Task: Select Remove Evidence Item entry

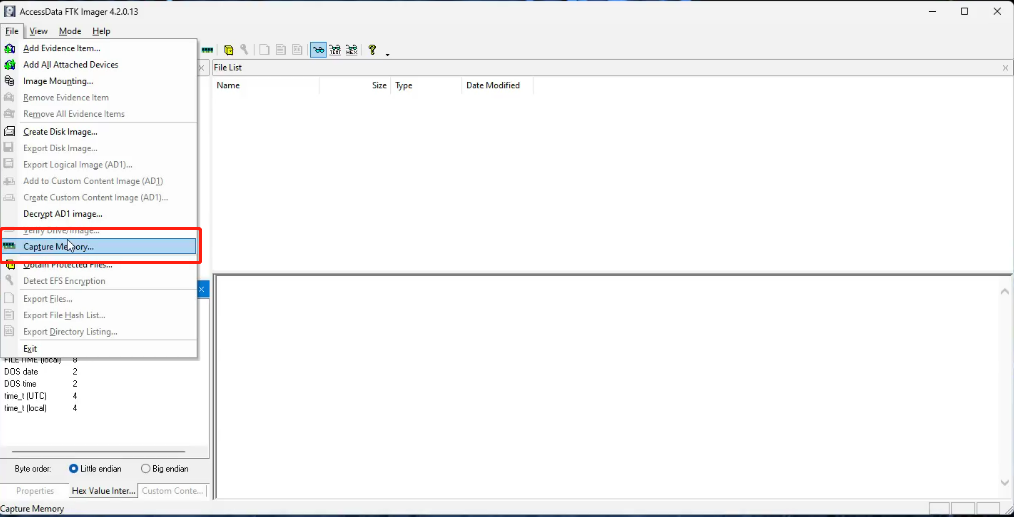Action: point(99,98)
